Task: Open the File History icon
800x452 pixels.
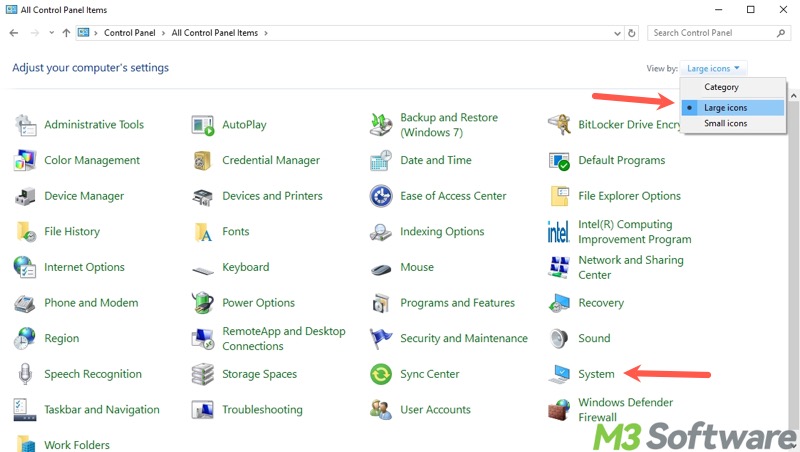Action: pos(26,232)
